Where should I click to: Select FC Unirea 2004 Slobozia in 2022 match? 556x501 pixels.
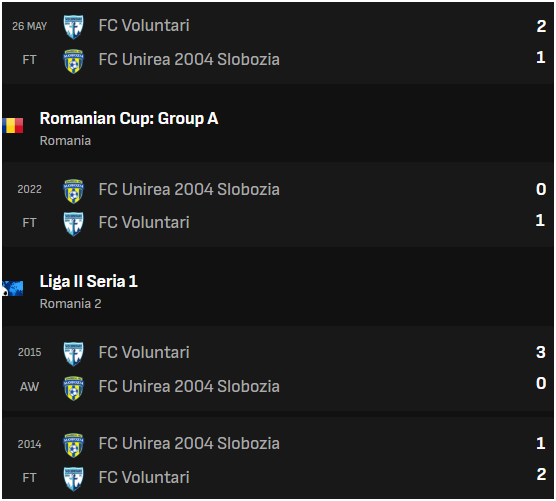click(x=189, y=189)
